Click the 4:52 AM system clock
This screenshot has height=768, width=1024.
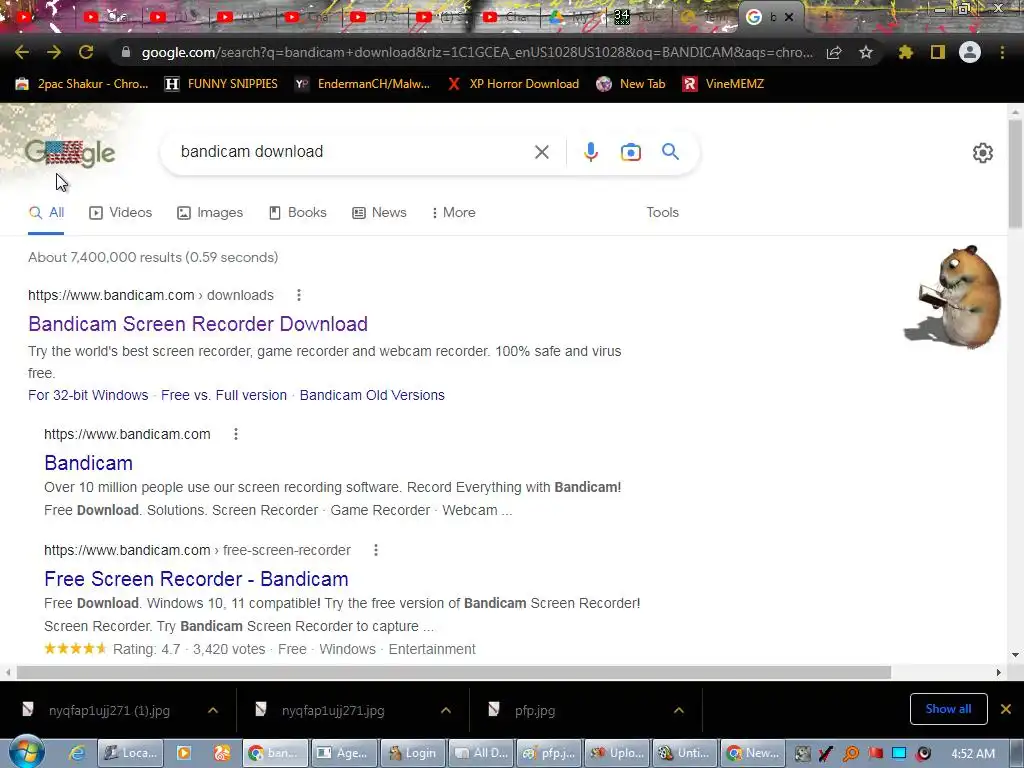pyautogui.click(x=973, y=754)
